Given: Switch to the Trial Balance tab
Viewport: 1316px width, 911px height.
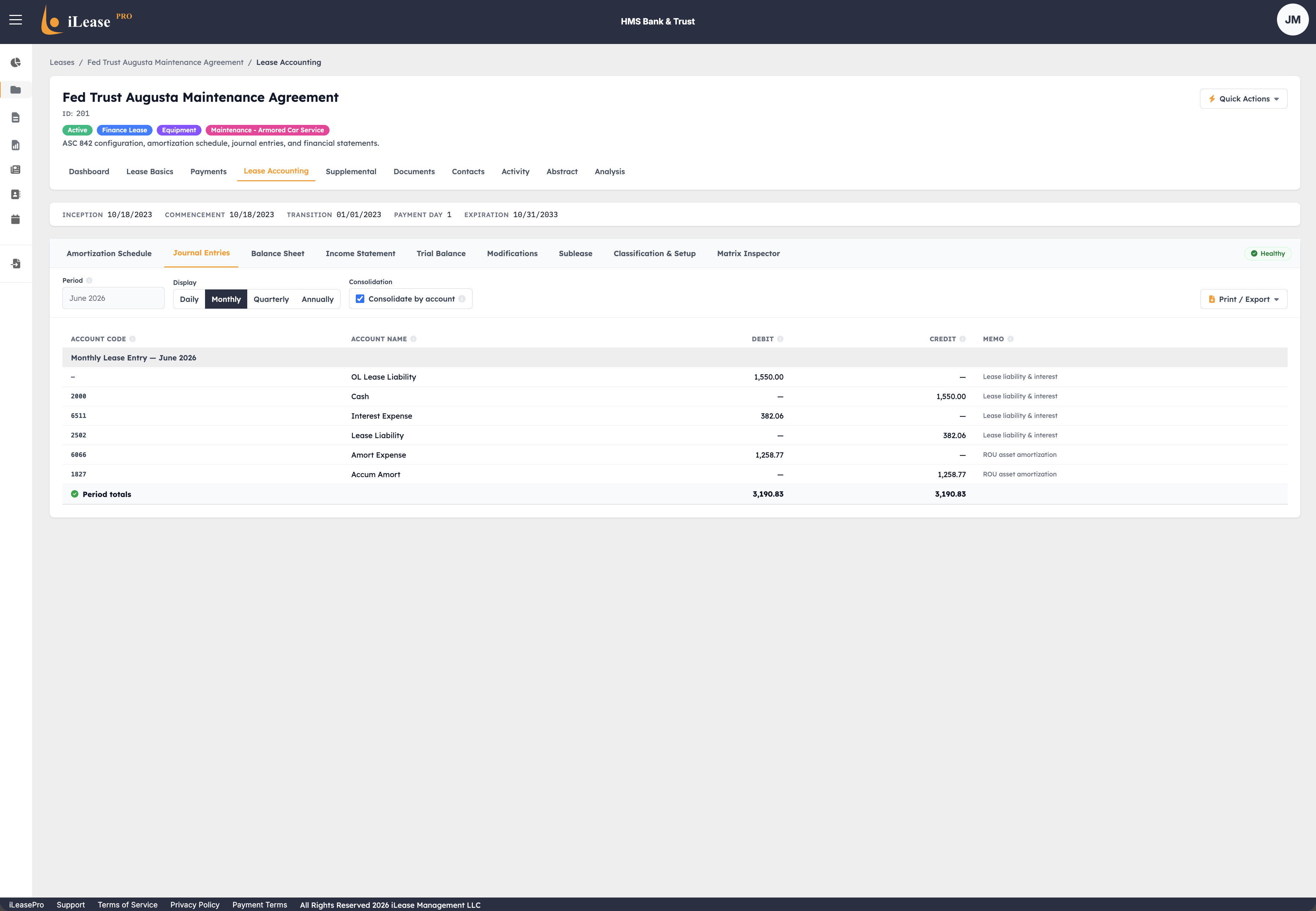Looking at the screenshot, I should click(x=441, y=254).
